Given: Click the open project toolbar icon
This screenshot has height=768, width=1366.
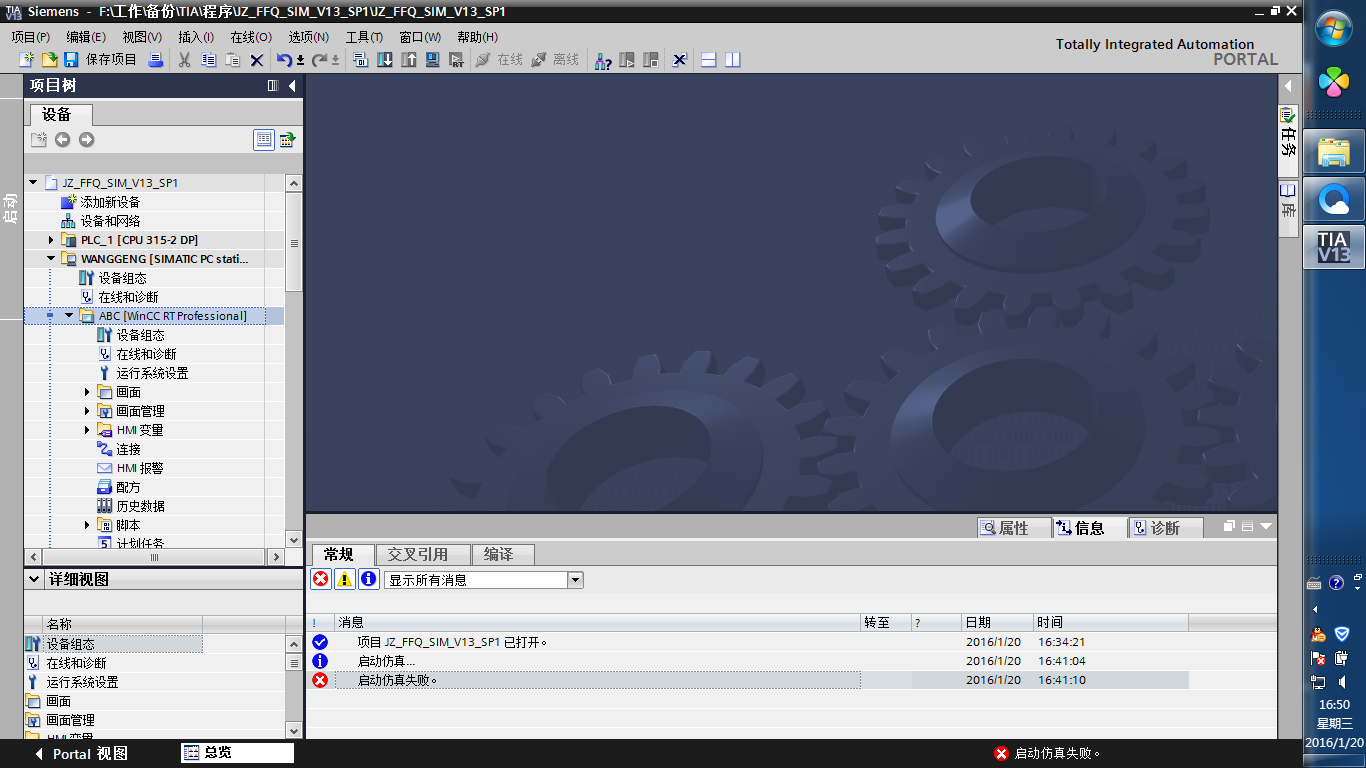Looking at the screenshot, I should coord(49,60).
